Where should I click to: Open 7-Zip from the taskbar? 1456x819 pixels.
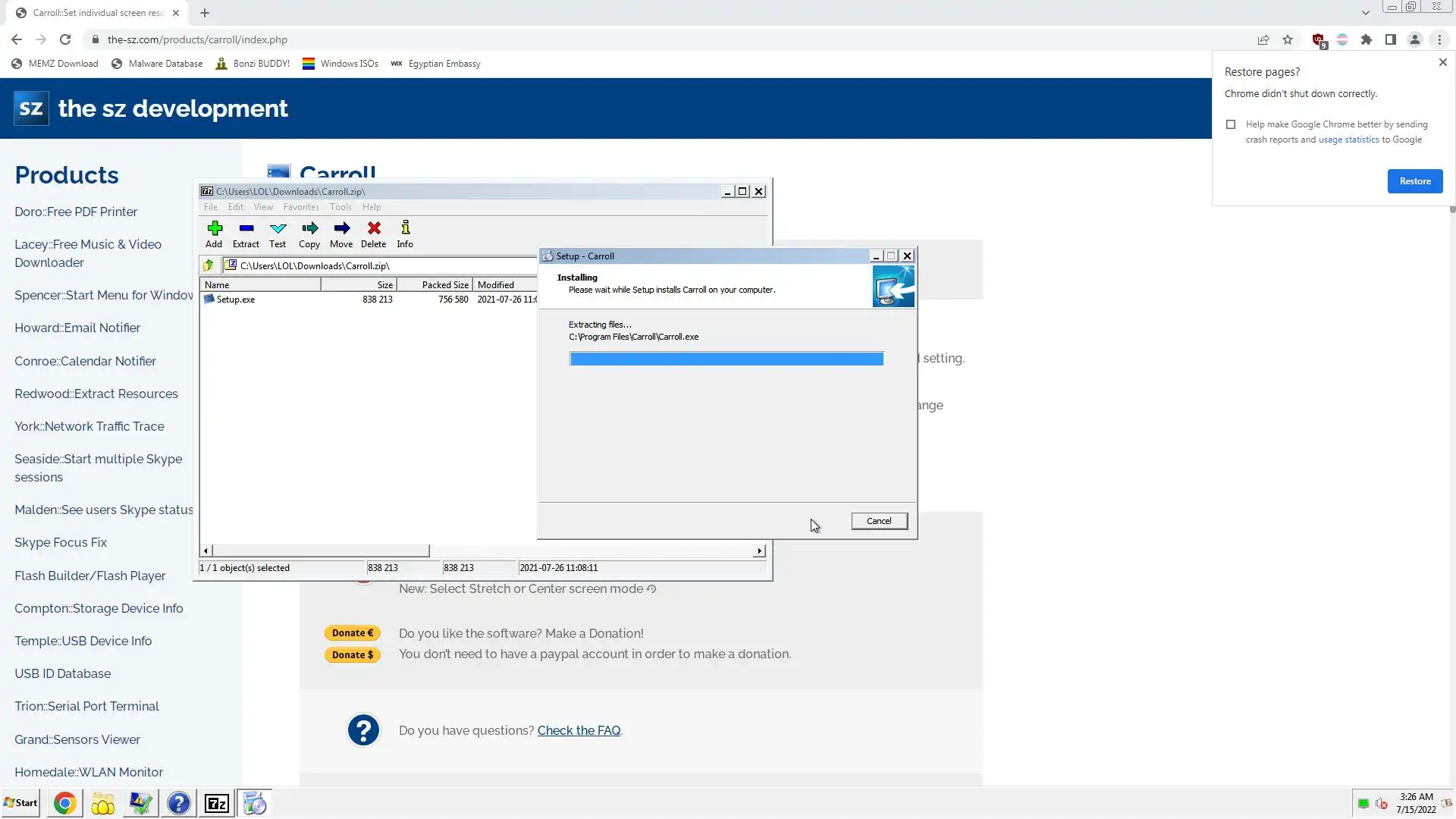tap(217, 803)
